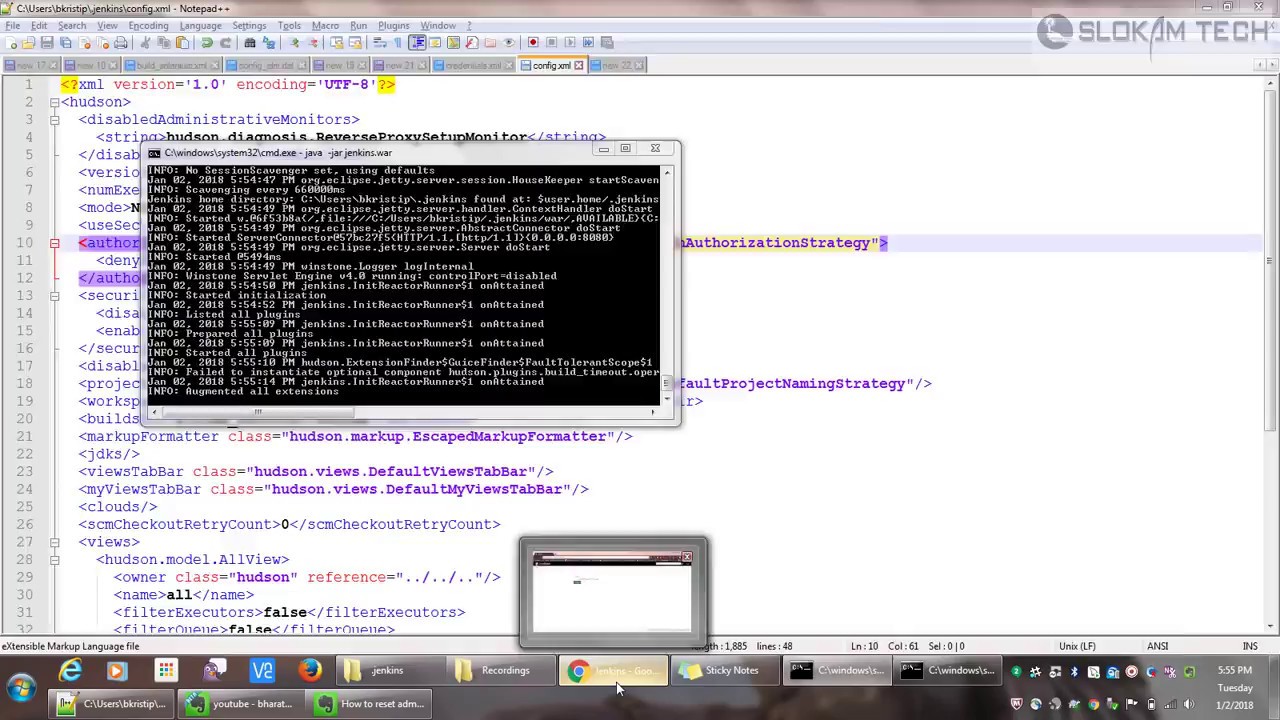Open the Function List panel icon
The height and width of the screenshot is (720, 1280).
[472, 43]
